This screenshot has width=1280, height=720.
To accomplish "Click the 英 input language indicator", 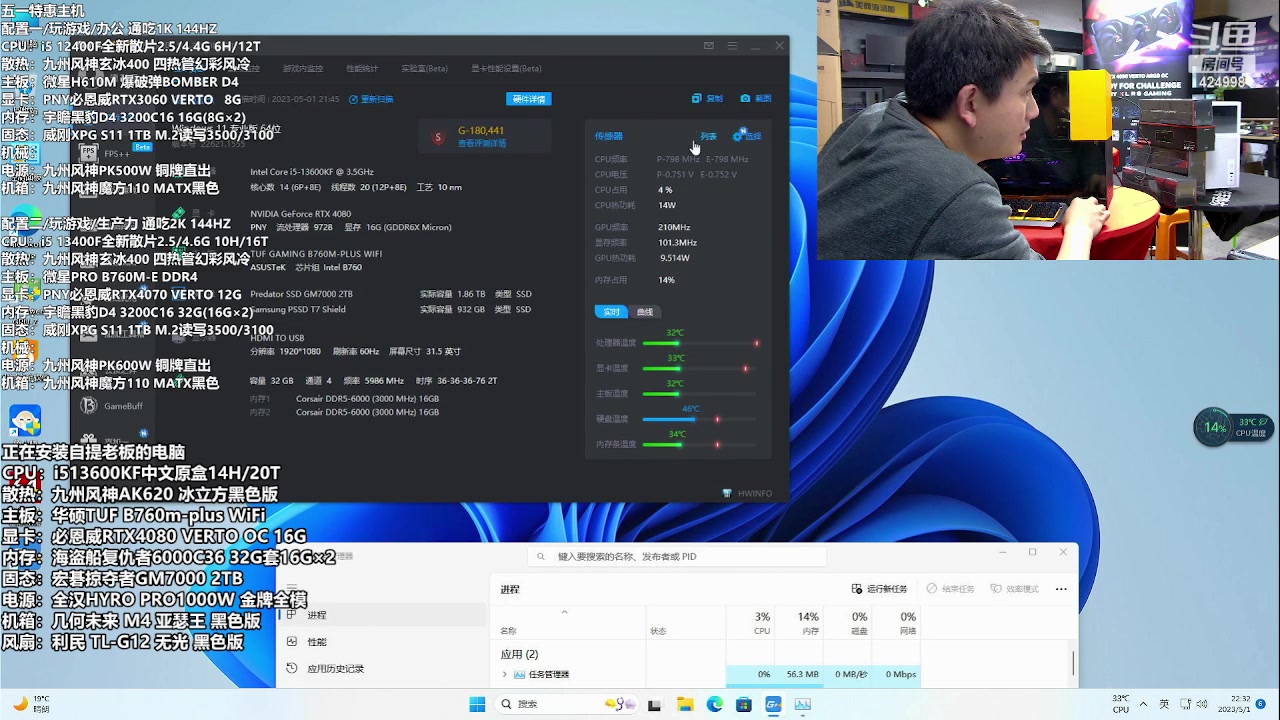I will click(1165, 704).
